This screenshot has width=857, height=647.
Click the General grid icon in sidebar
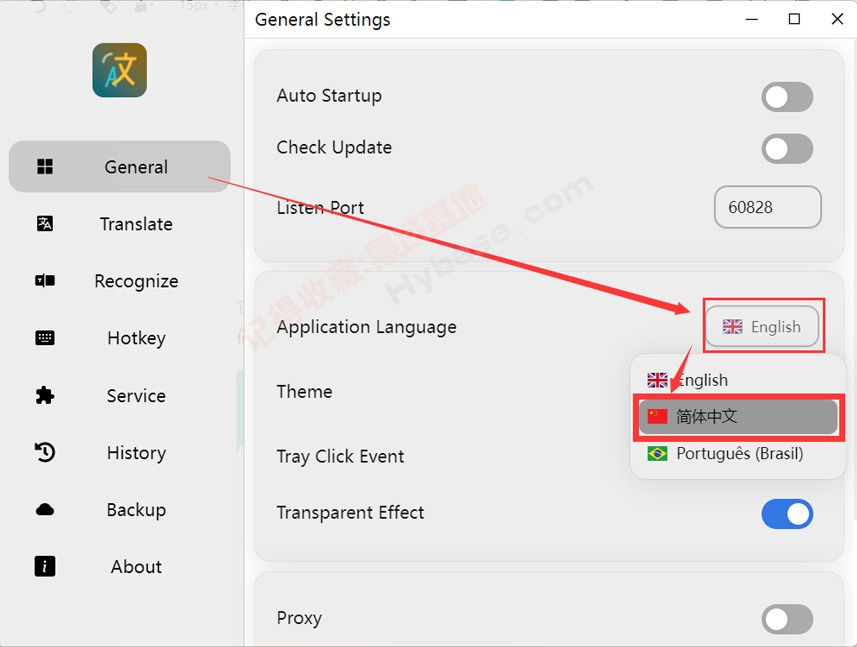pyautogui.click(x=45, y=166)
